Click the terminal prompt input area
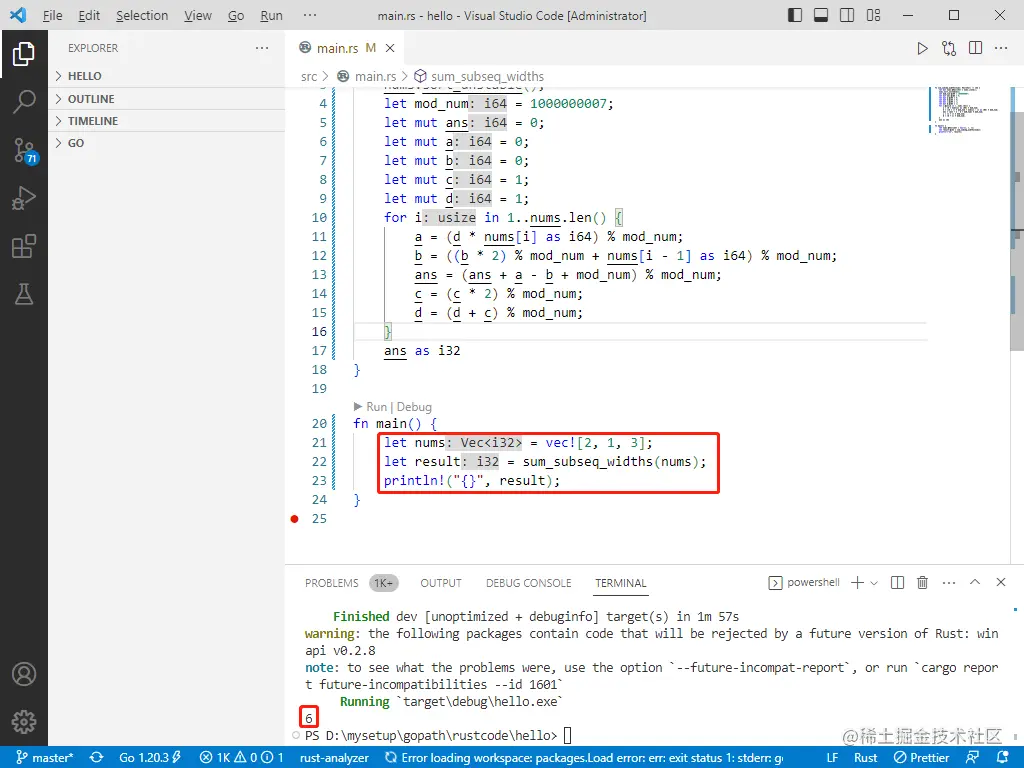This screenshot has height=768, width=1024. (568, 735)
